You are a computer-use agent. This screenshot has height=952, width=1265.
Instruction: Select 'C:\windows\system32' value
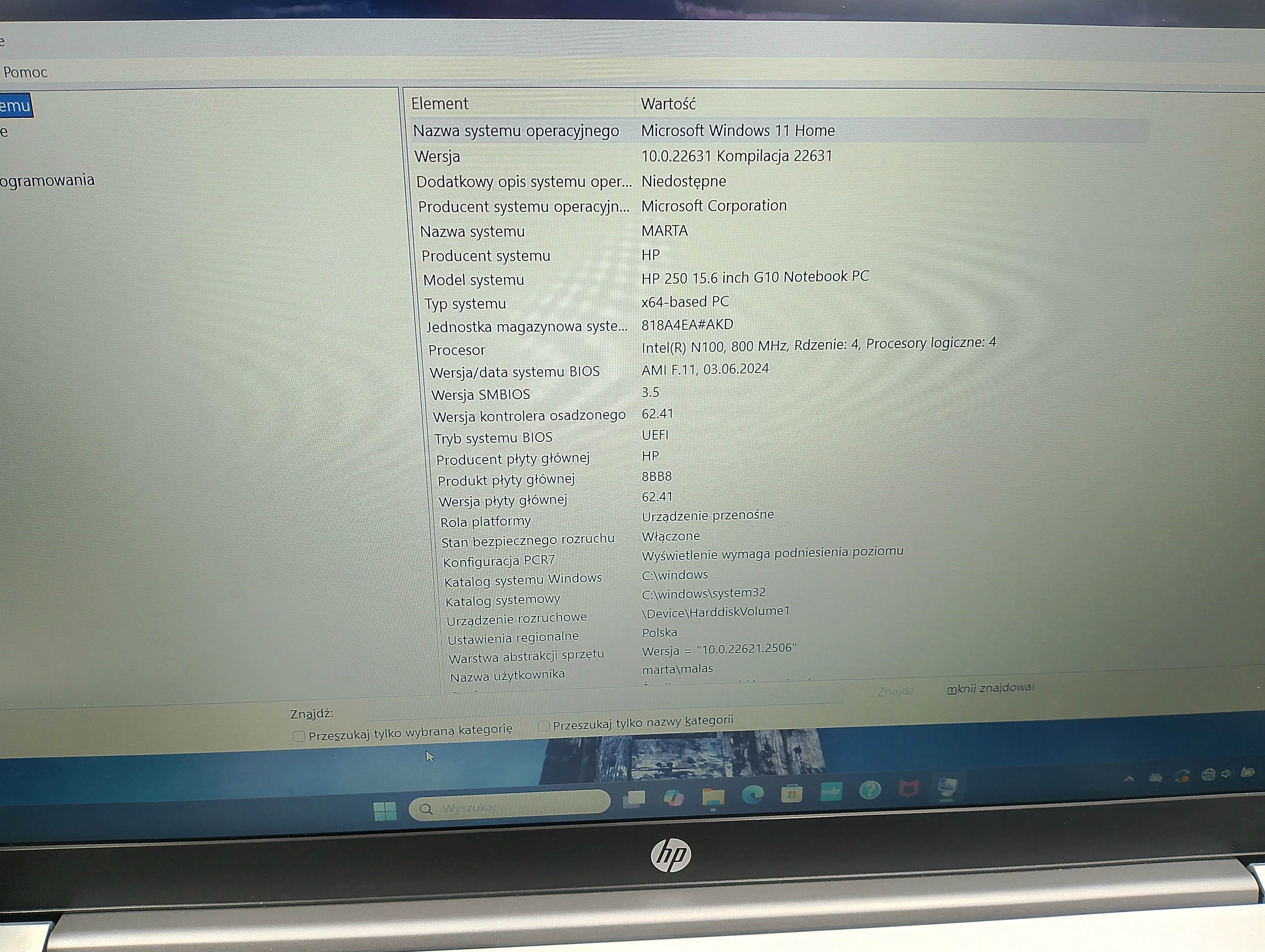tap(704, 594)
